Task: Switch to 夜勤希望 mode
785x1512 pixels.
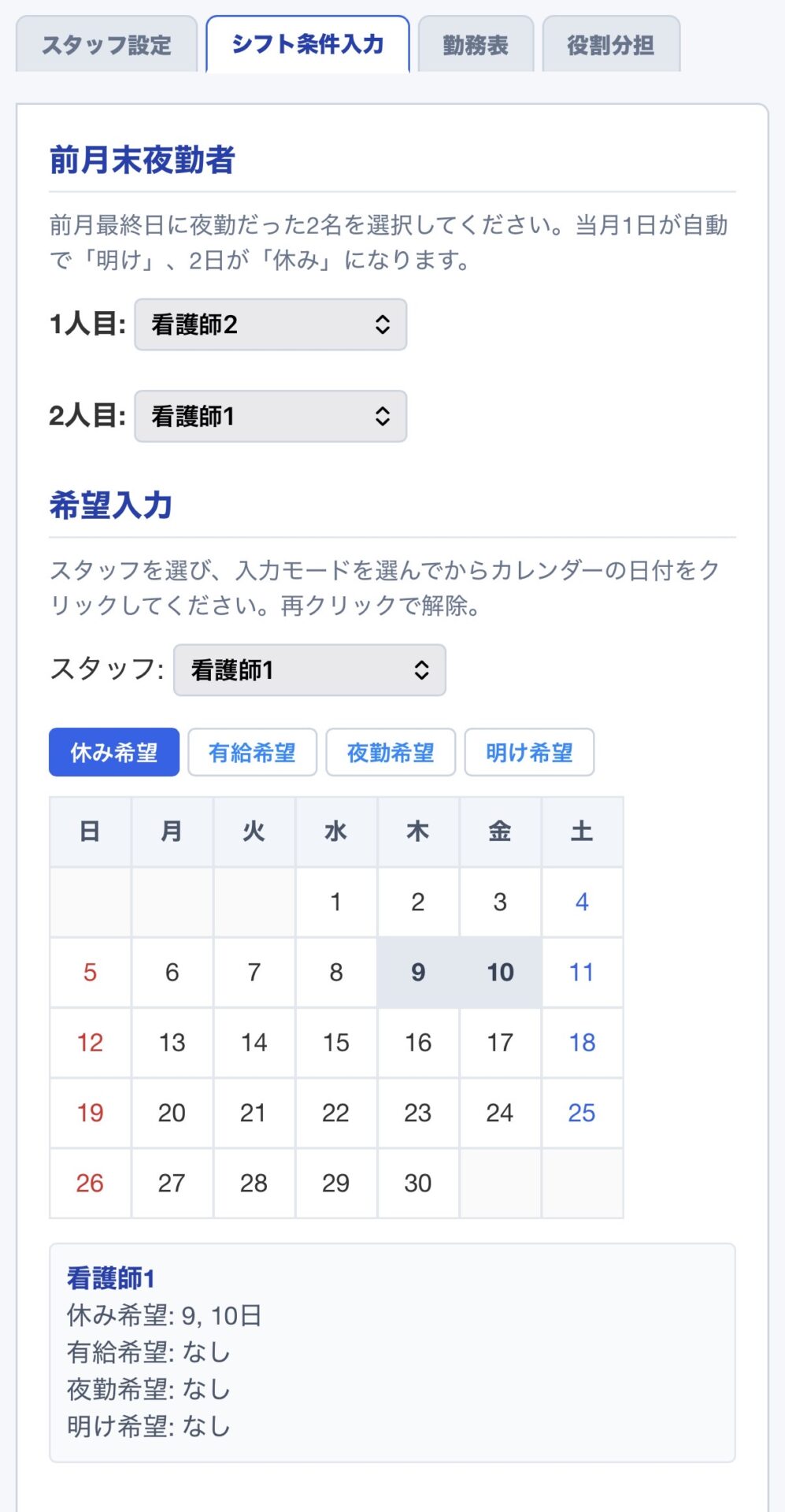Action: point(391,753)
